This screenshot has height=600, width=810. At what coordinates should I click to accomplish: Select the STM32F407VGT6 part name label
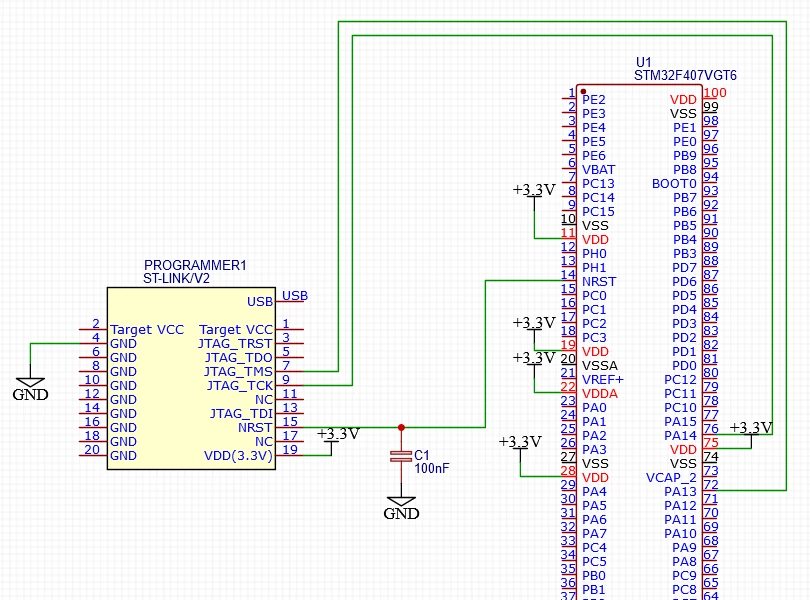pos(686,75)
